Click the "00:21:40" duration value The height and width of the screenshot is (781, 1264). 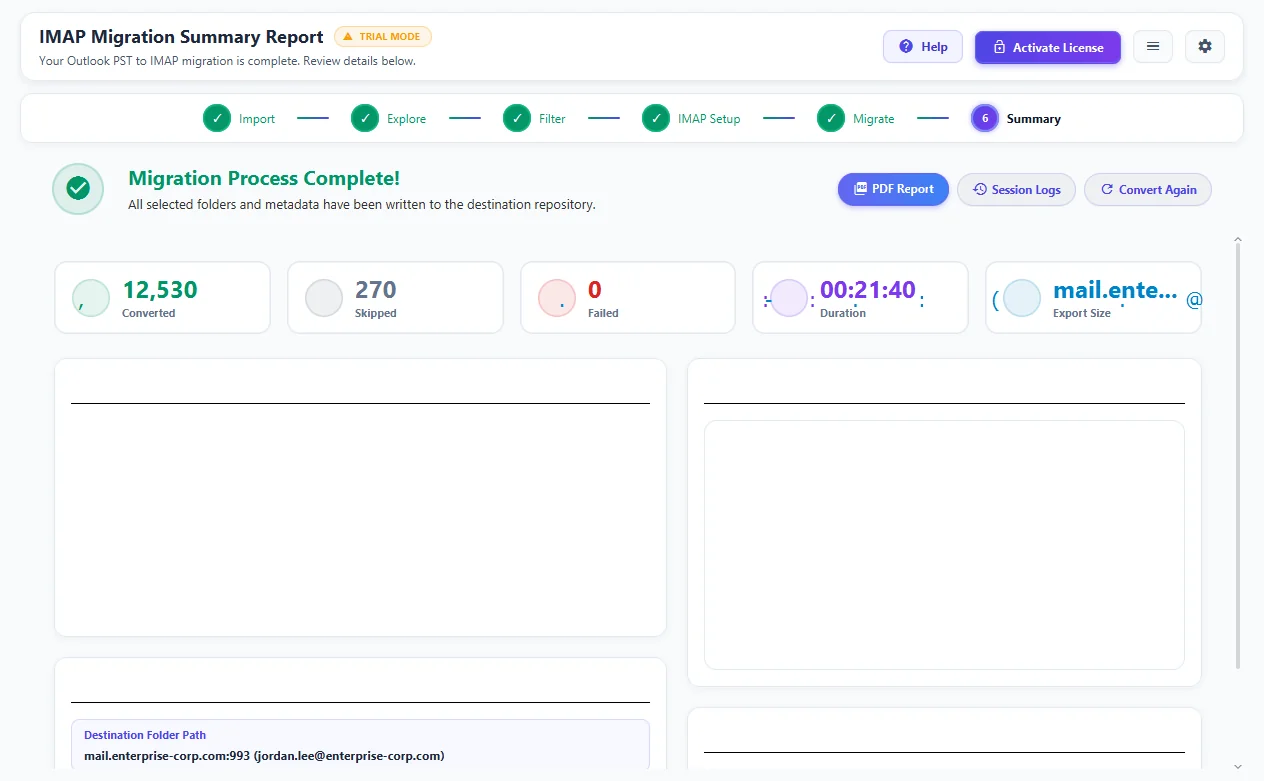pos(868,290)
